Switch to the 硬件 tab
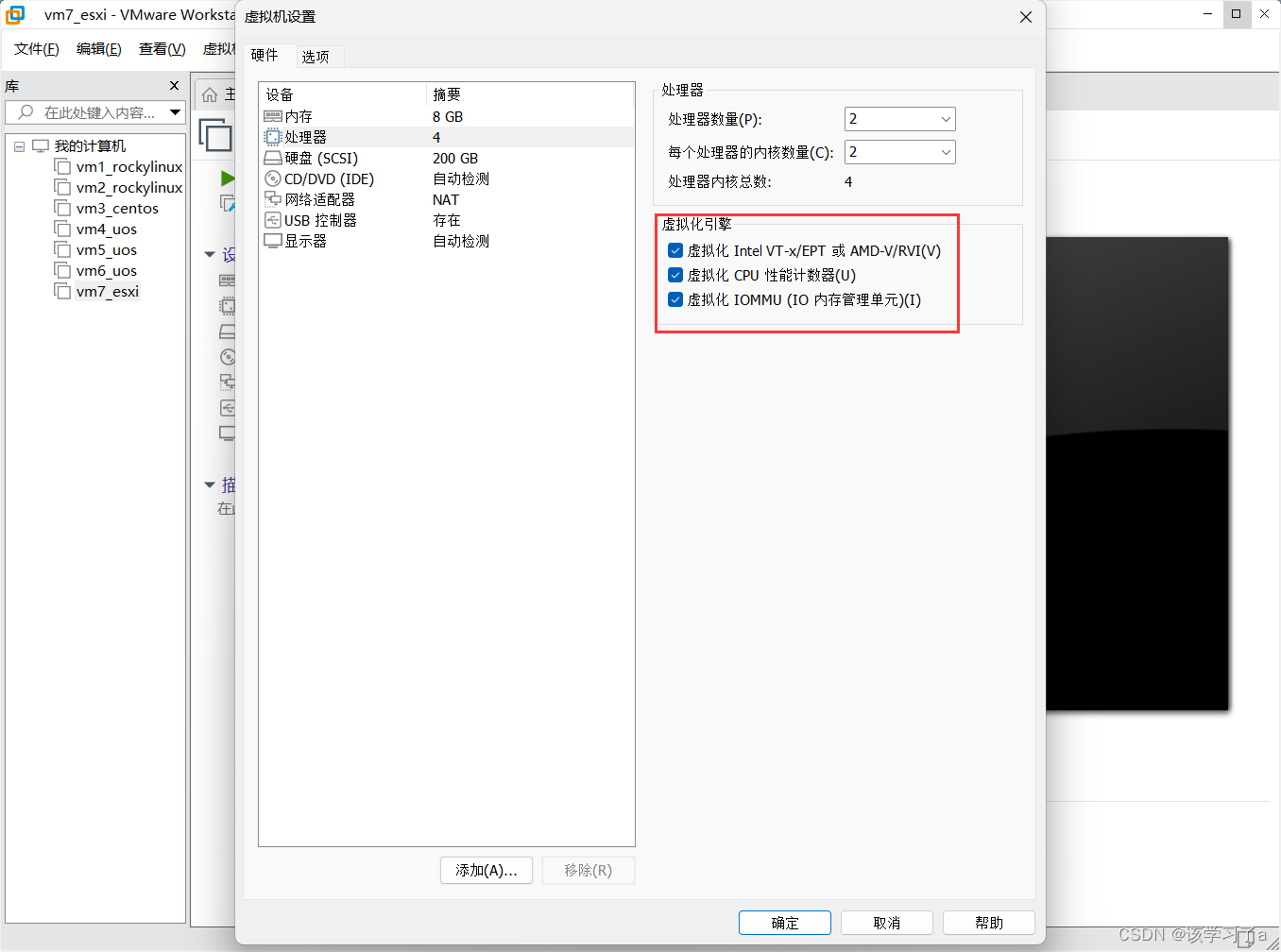The image size is (1281, 952). tap(265, 56)
